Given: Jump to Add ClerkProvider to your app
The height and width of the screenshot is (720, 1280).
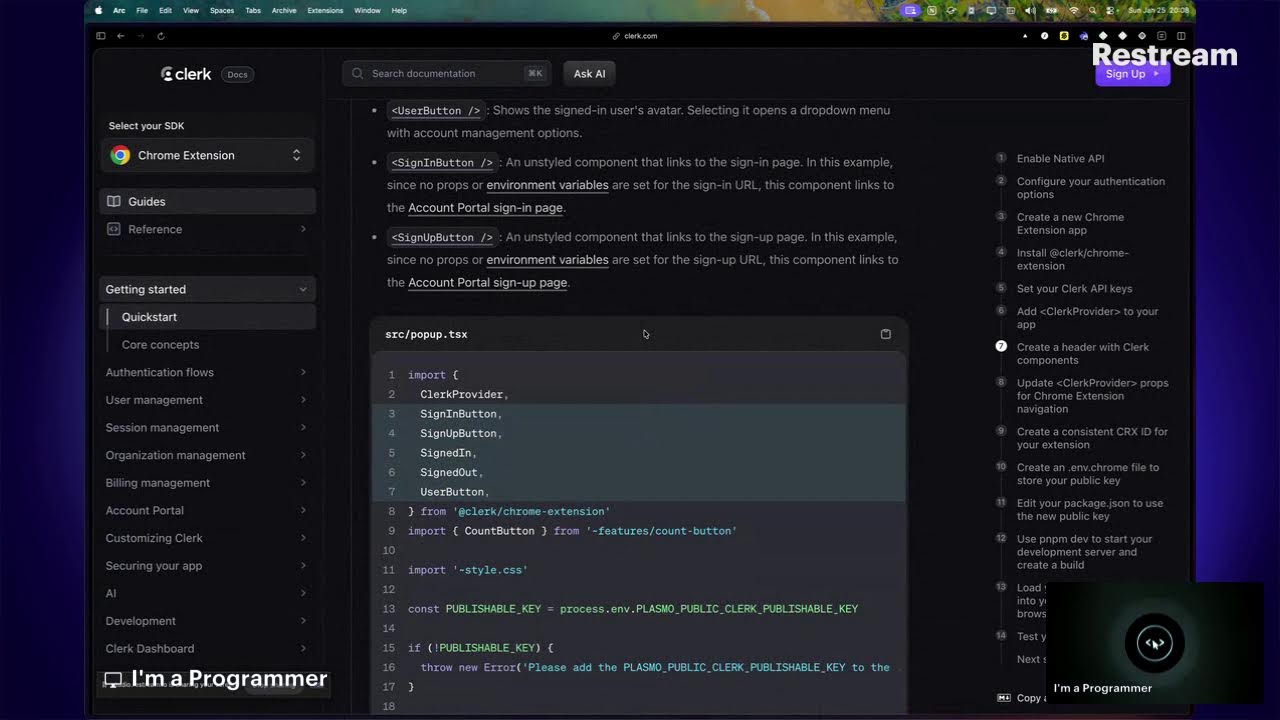Looking at the screenshot, I should click(1087, 318).
